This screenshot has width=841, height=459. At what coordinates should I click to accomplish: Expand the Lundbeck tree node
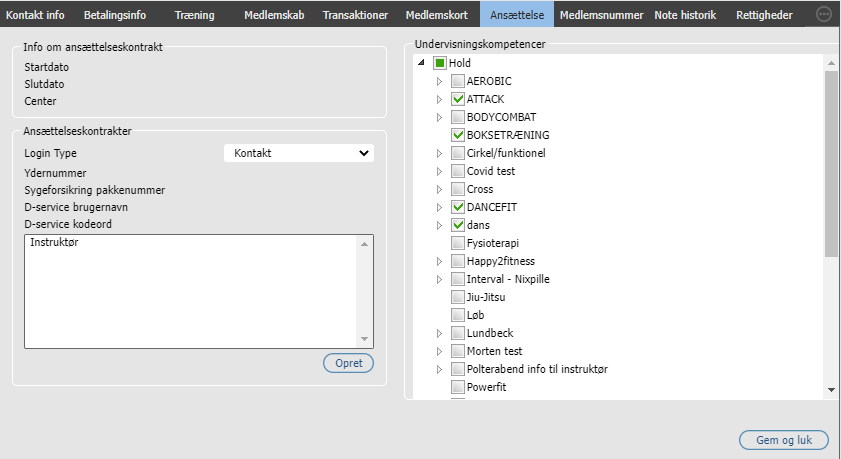point(439,334)
